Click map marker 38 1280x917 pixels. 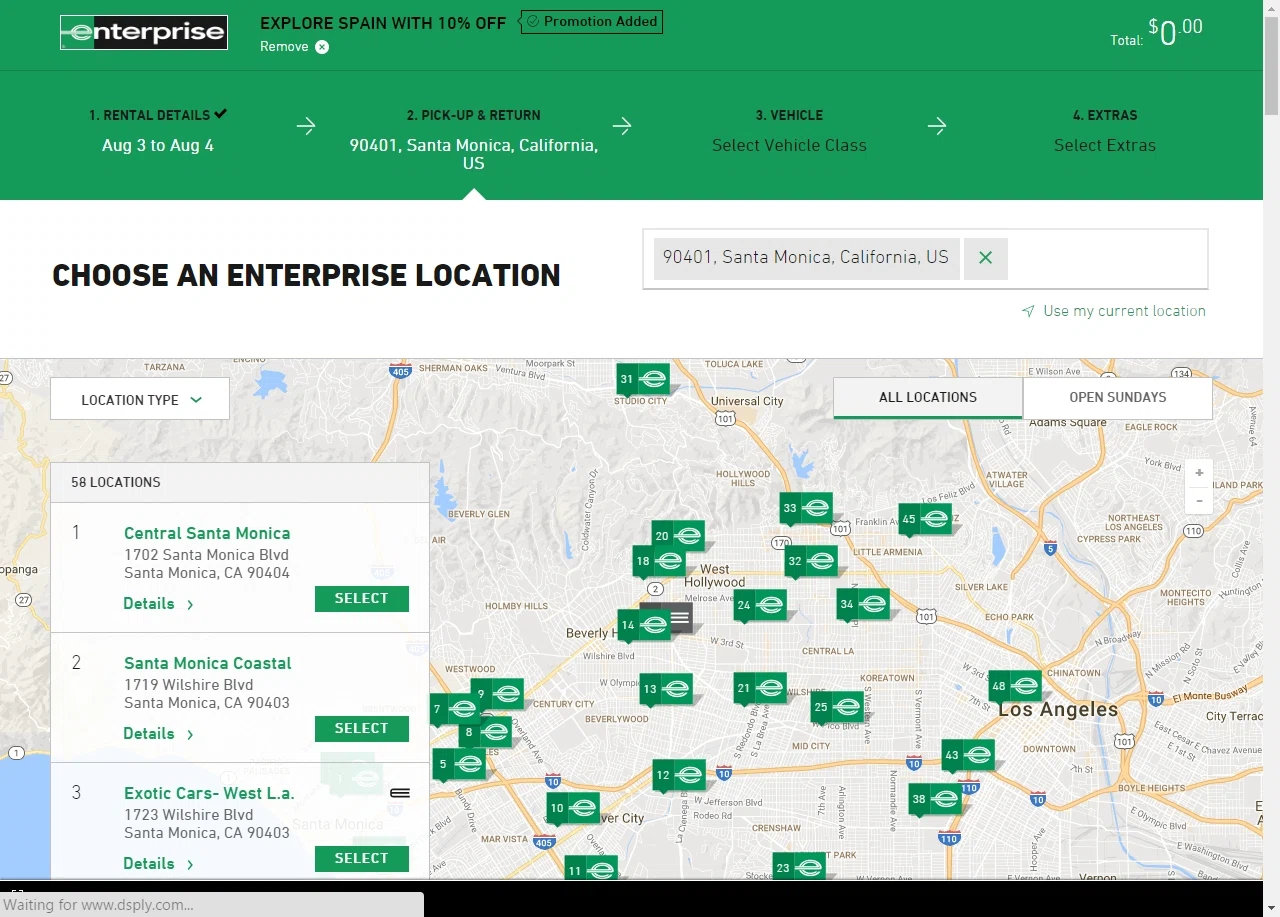[935, 799]
